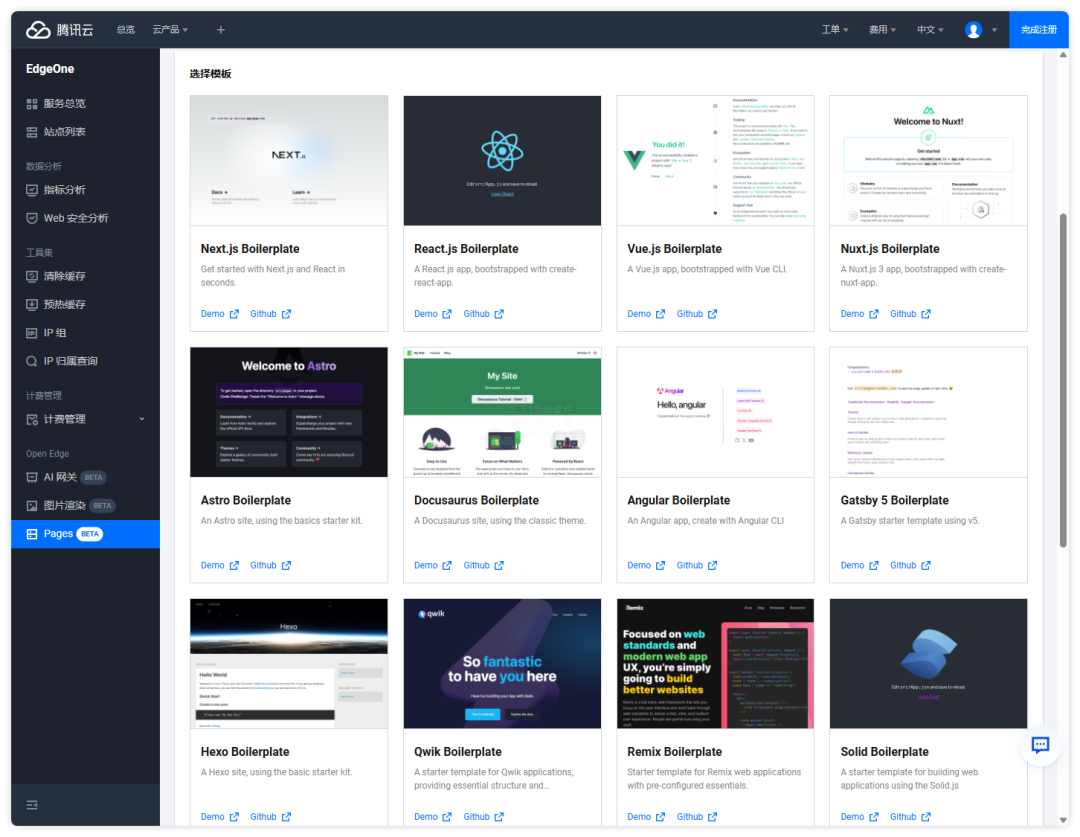1080x837 pixels.
Task: Click external-link icon beside Docusaurus Github
Action: click(x=499, y=565)
